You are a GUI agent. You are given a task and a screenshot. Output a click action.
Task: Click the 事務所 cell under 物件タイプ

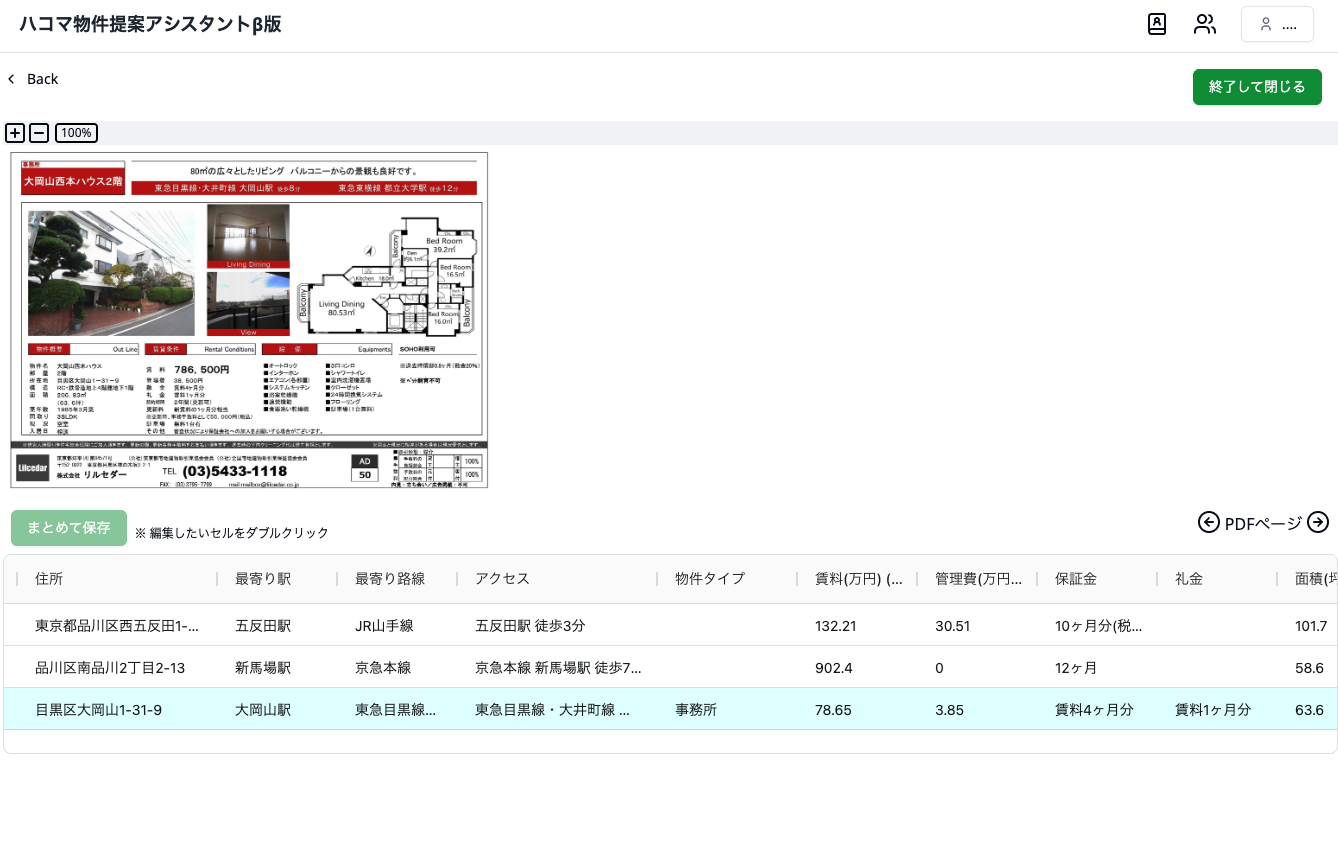coord(695,710)
